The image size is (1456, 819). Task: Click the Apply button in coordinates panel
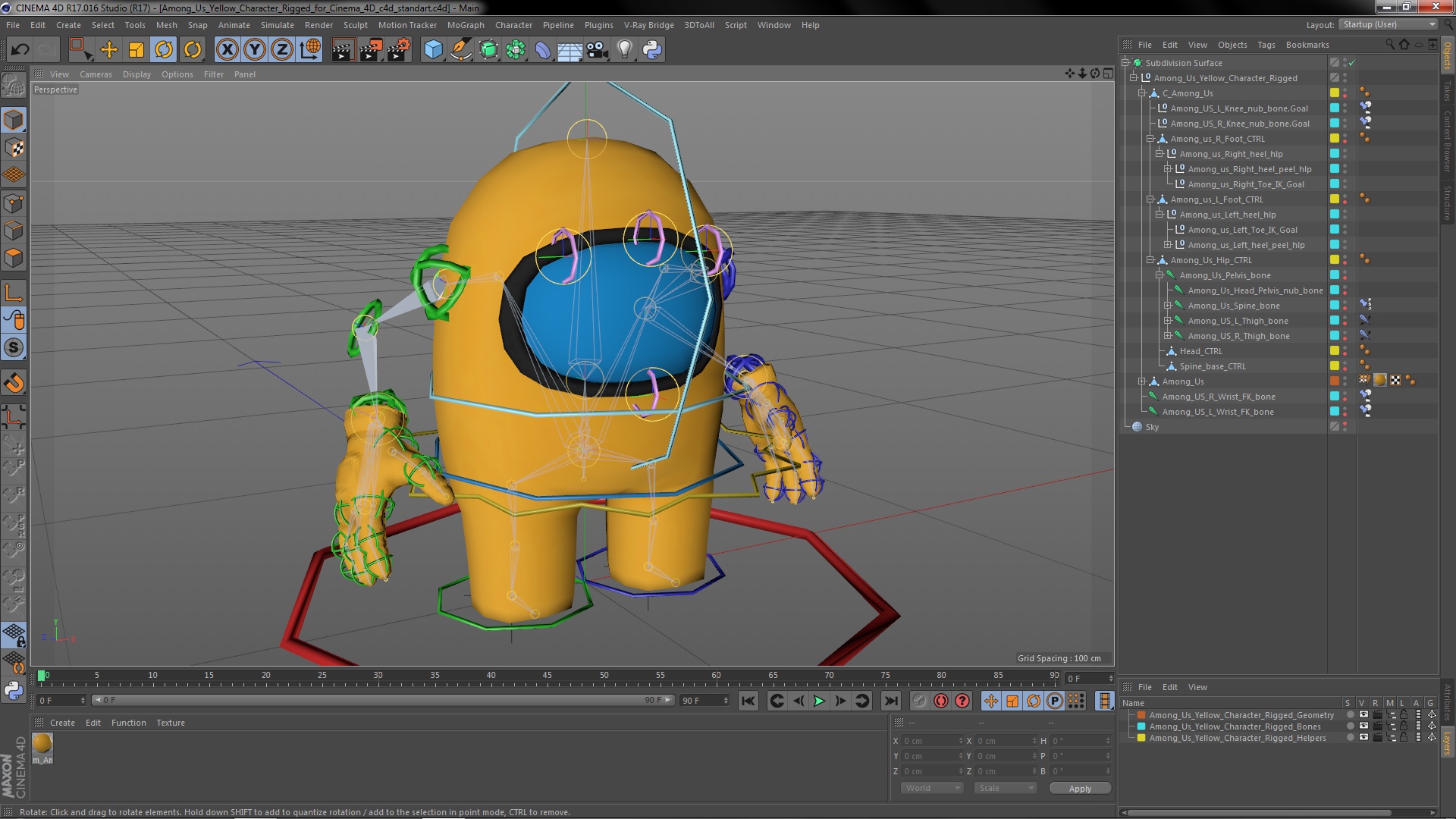pyautogui.click(x=1079, y=788)
